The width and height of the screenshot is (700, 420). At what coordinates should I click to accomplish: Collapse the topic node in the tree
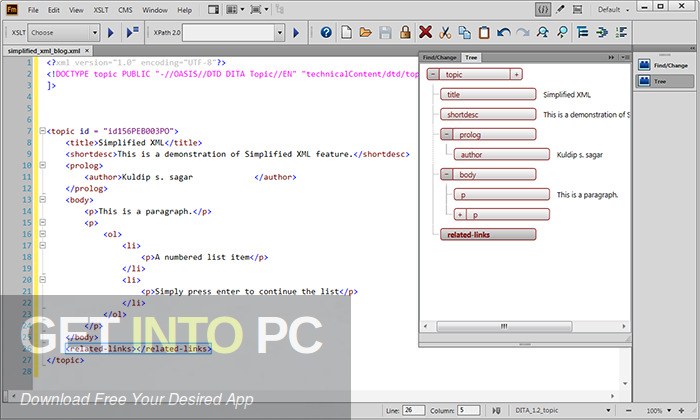433,75
